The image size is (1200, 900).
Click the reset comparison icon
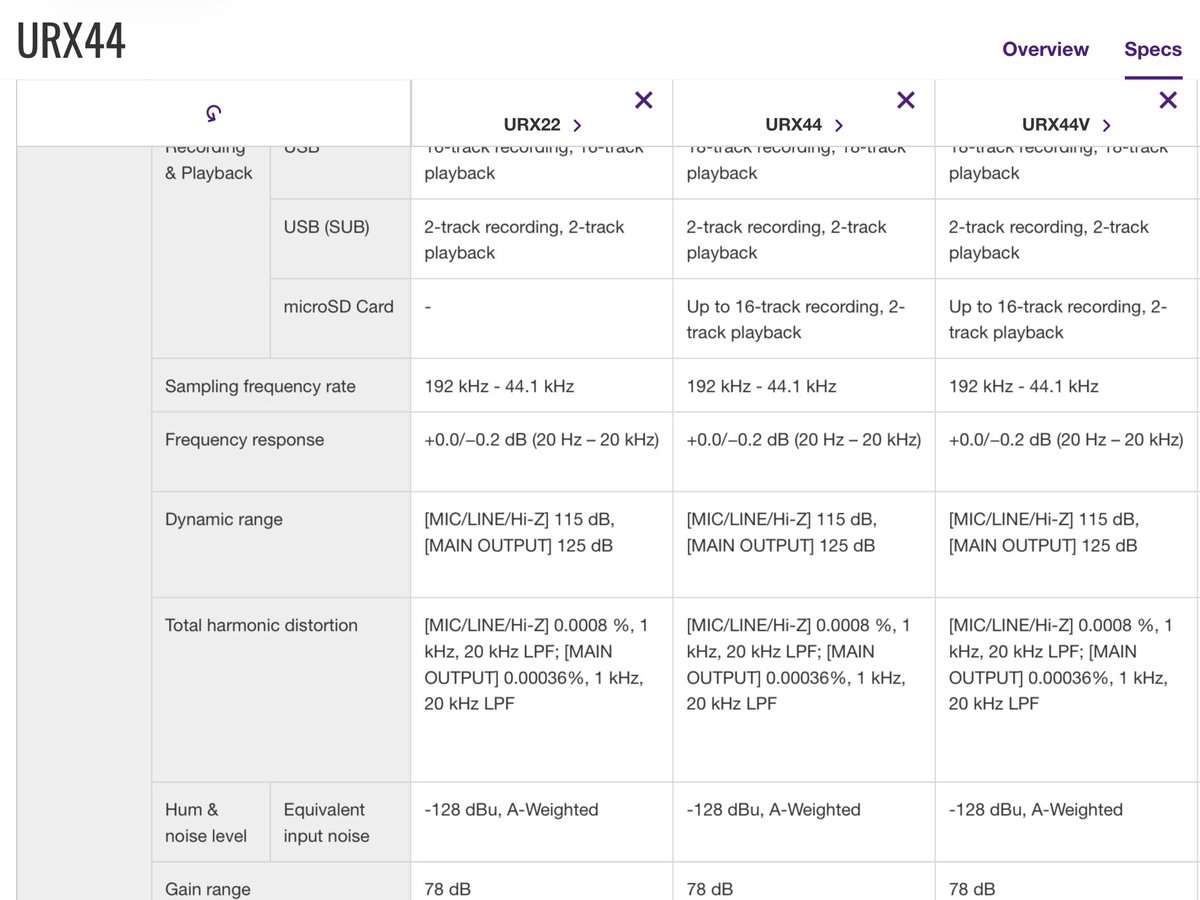[x=213, y=113]
